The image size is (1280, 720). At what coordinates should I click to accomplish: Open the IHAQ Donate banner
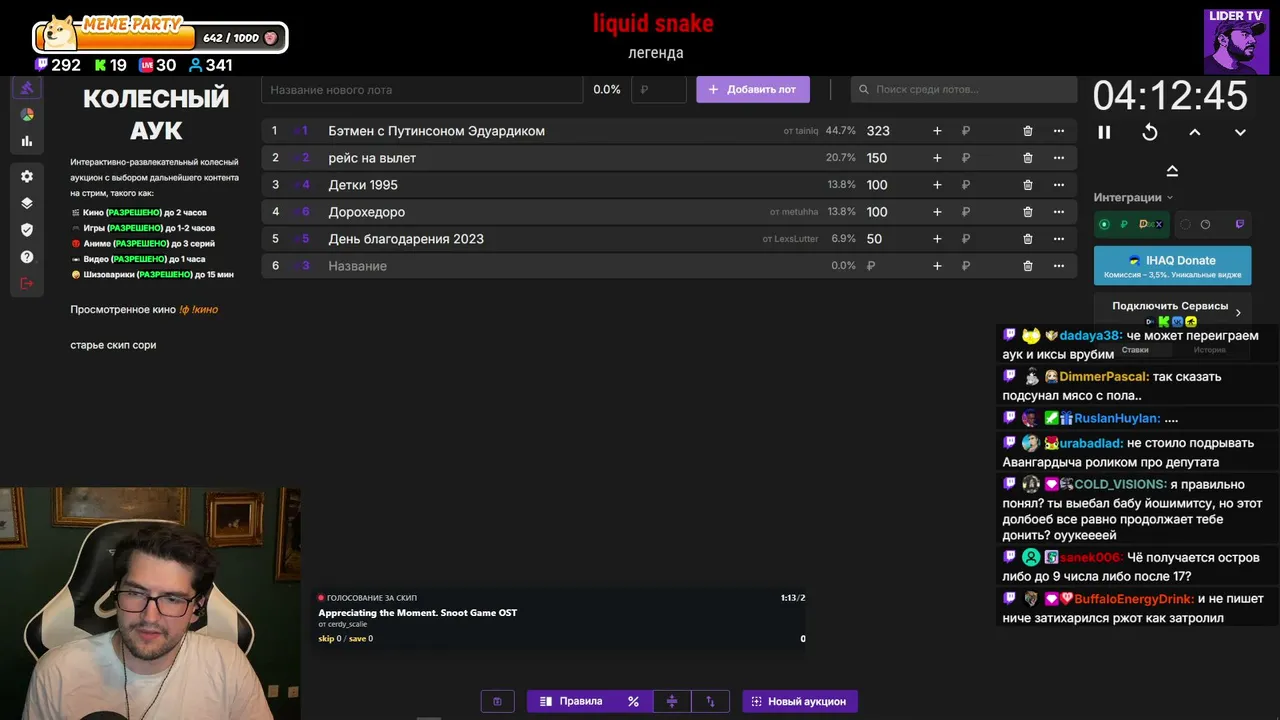[1172, 265]
